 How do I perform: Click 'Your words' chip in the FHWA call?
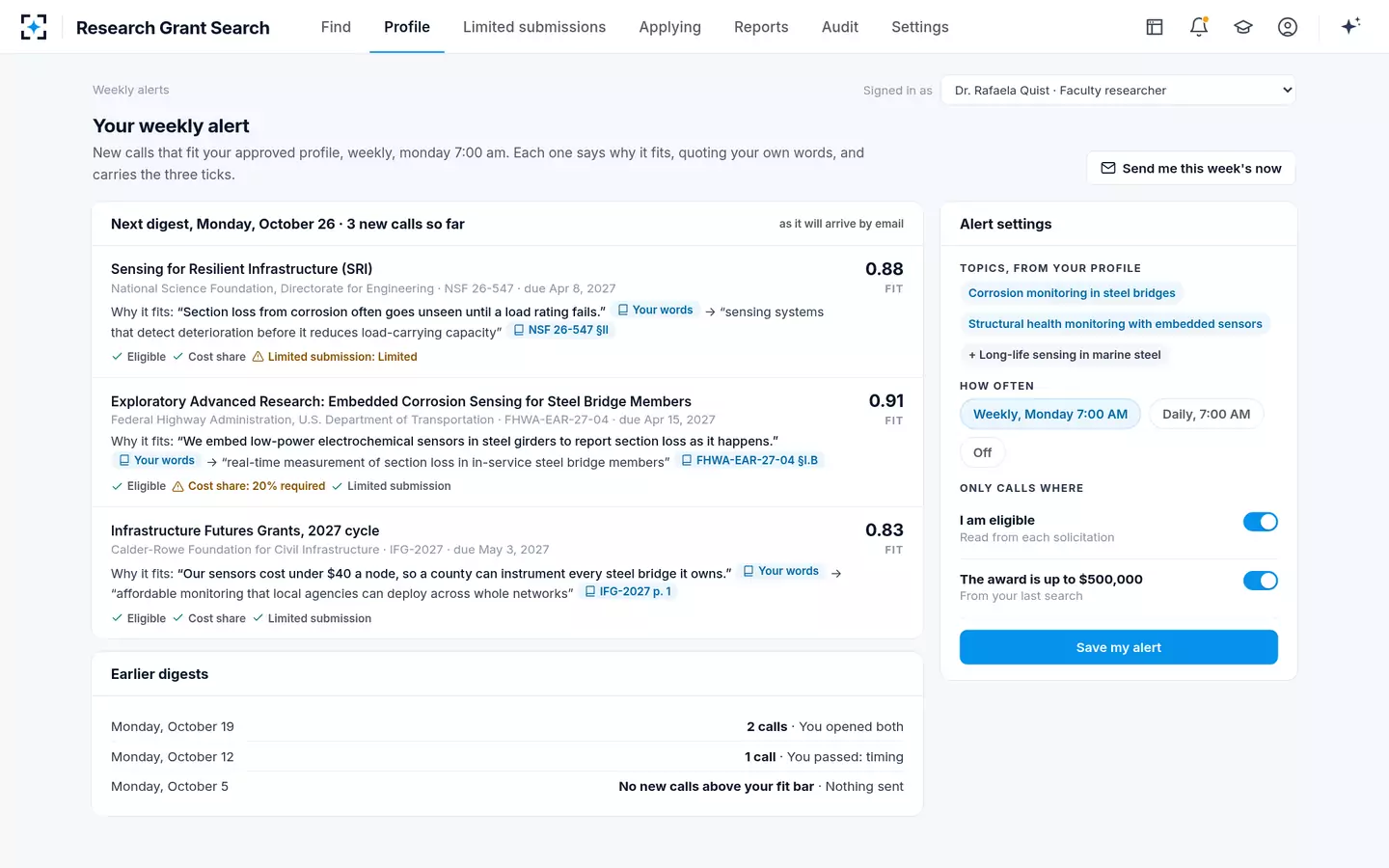[156, 461]
